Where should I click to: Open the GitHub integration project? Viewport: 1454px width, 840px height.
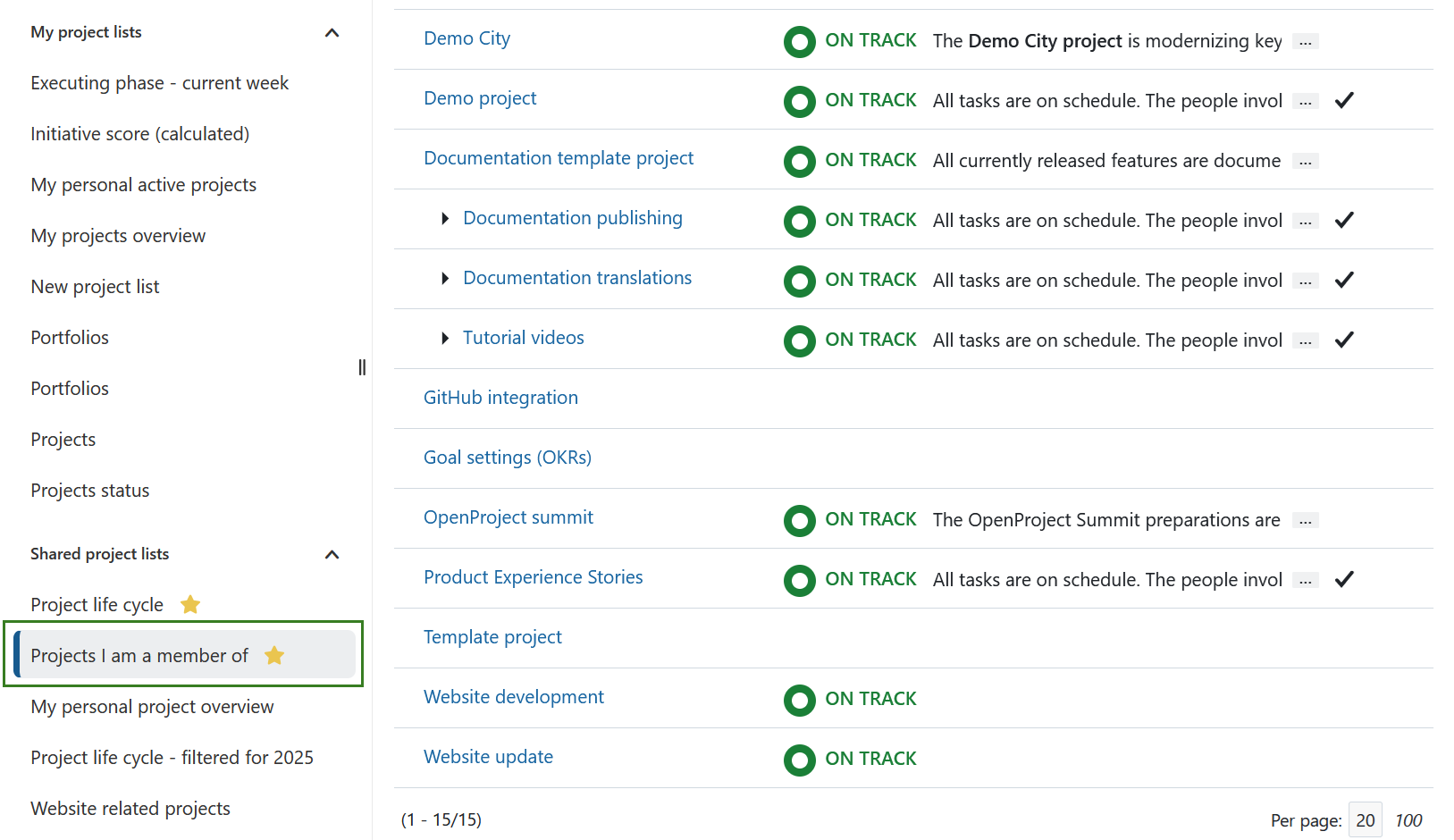[500, 397]
